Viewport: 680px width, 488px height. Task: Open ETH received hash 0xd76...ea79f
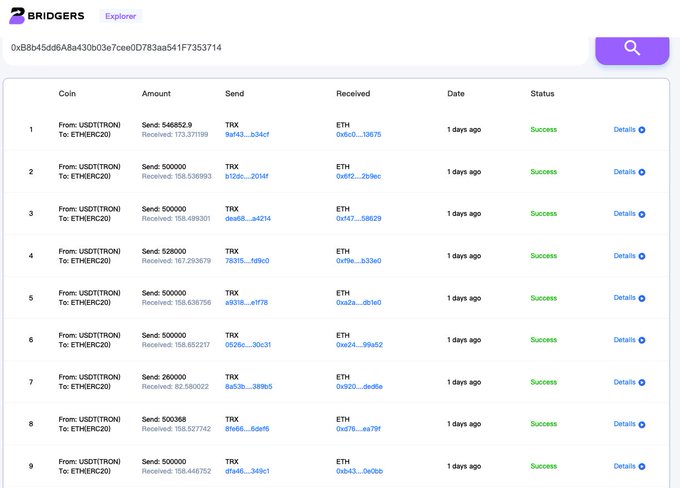click(x=358, y=428)
